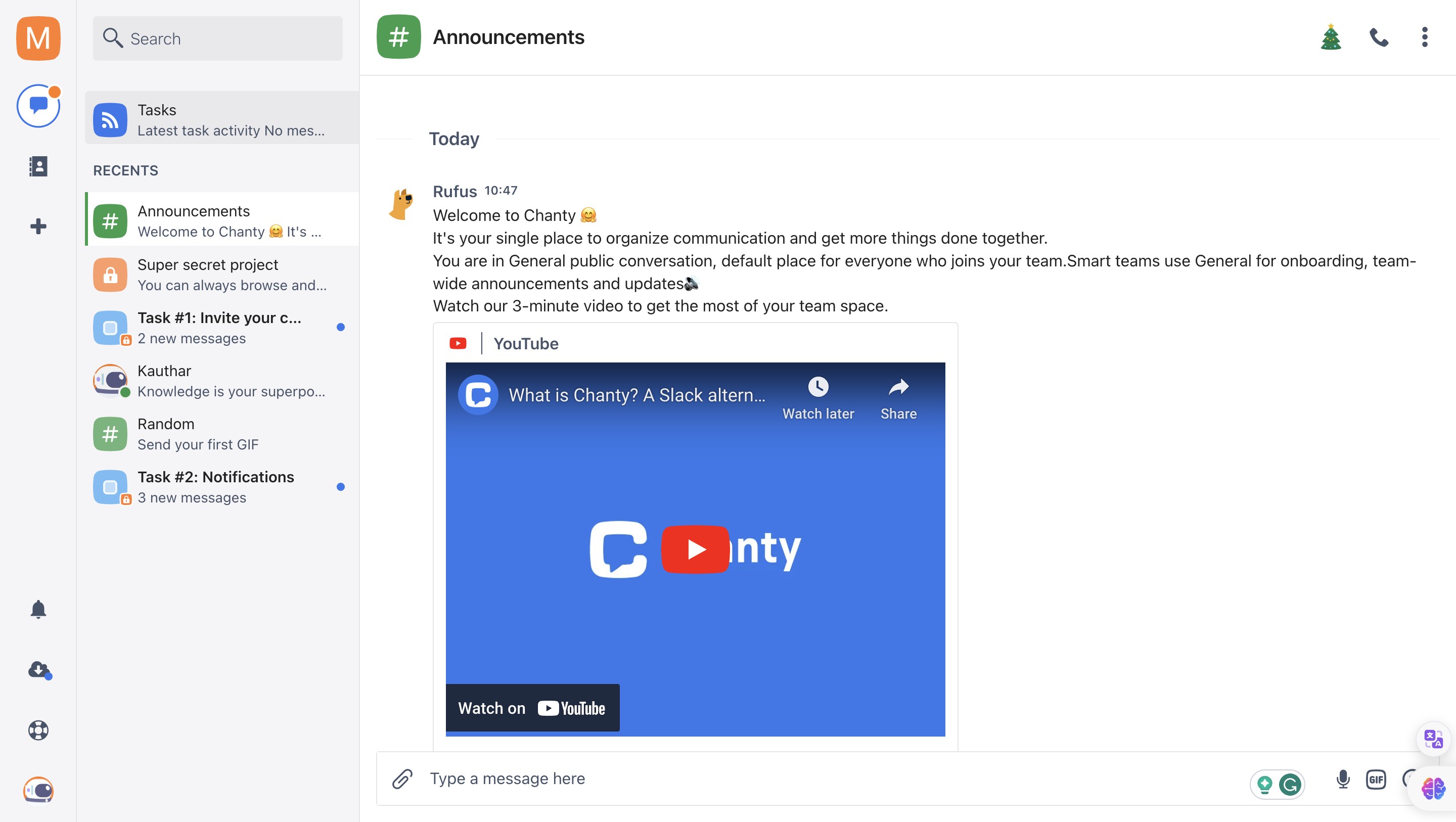Click the download apps cloud icon
This screenshot has height=822, width=1456.
(38, 670)
